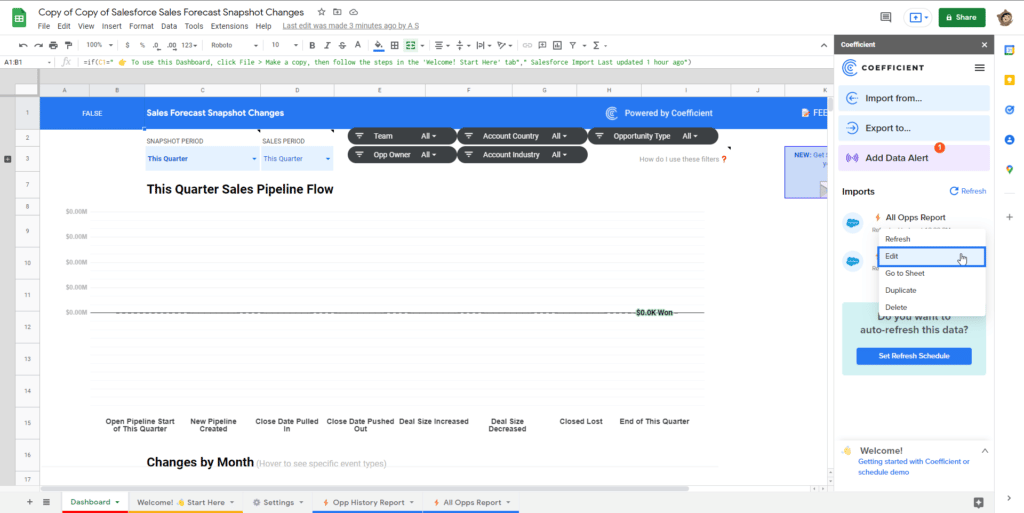This screenshot has height=513, width=1024.
Task: Toggle italic formatting
Action: point(327,45)
